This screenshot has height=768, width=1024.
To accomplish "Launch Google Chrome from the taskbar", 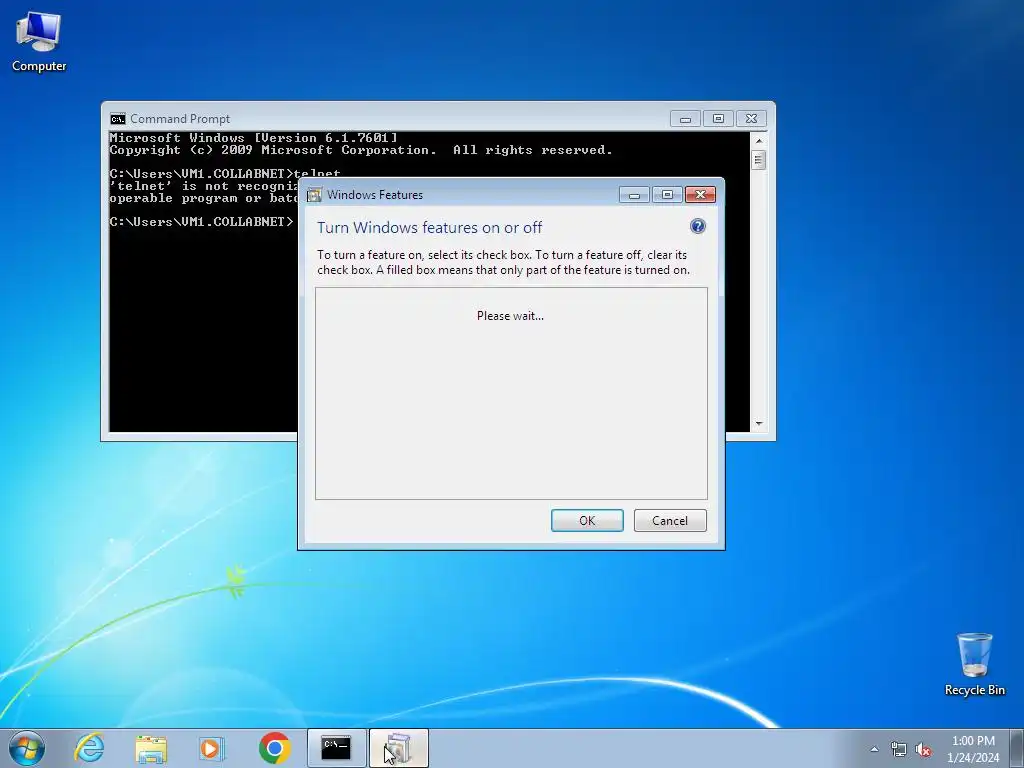I will pos(274,748).
